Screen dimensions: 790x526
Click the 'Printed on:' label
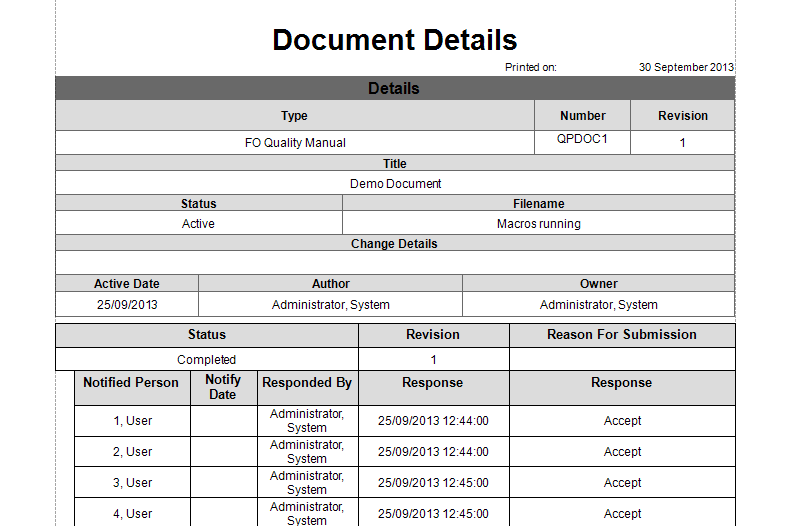pyautogui.click(x=531, y=67)
